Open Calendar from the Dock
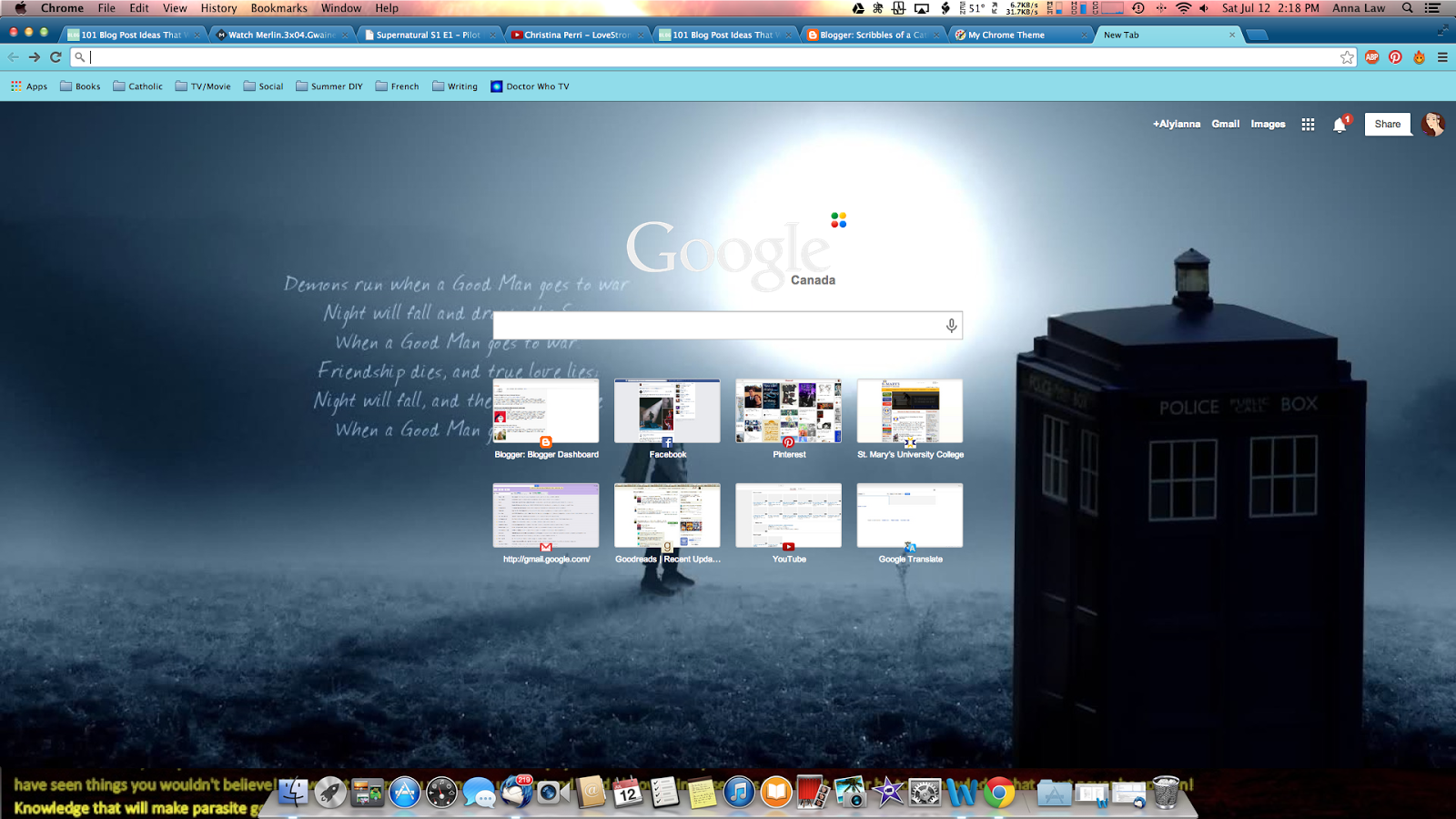 coord(627,793)
